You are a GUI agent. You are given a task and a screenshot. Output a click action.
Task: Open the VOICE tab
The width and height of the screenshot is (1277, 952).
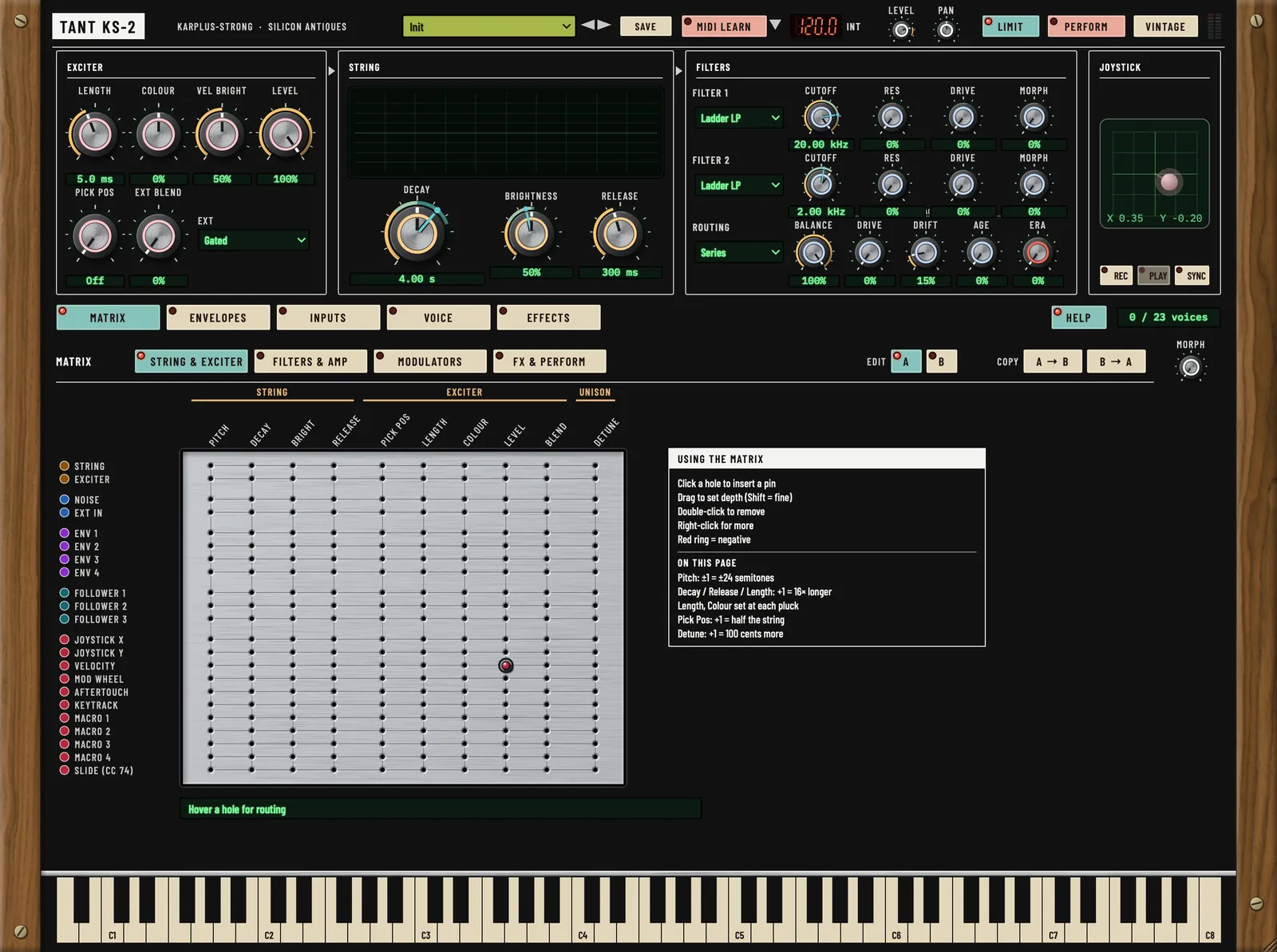(438, 318)
